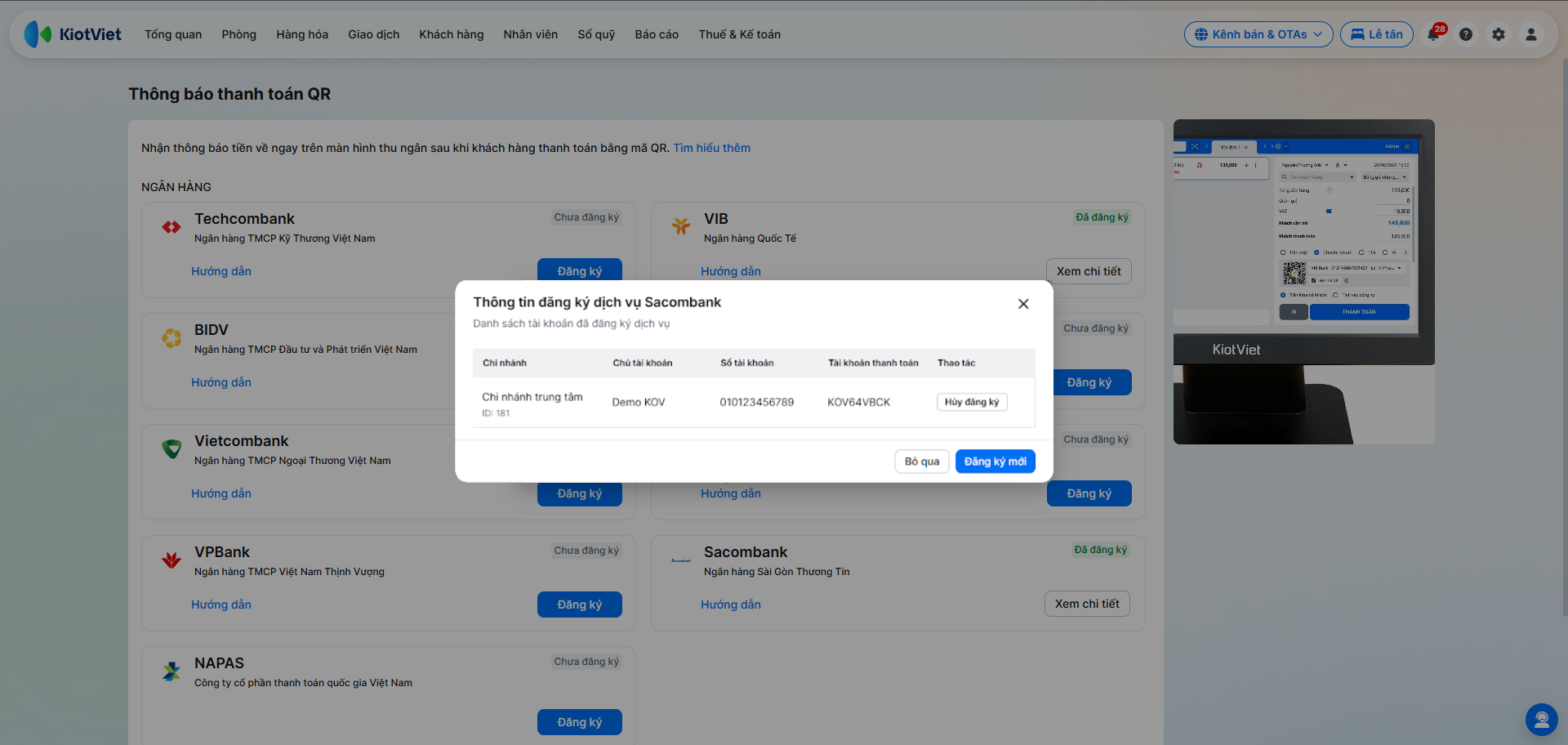Screen dimensions: 1568x745
Task: Open the chat support bubble icon
Action: [x=1542, y=720]
